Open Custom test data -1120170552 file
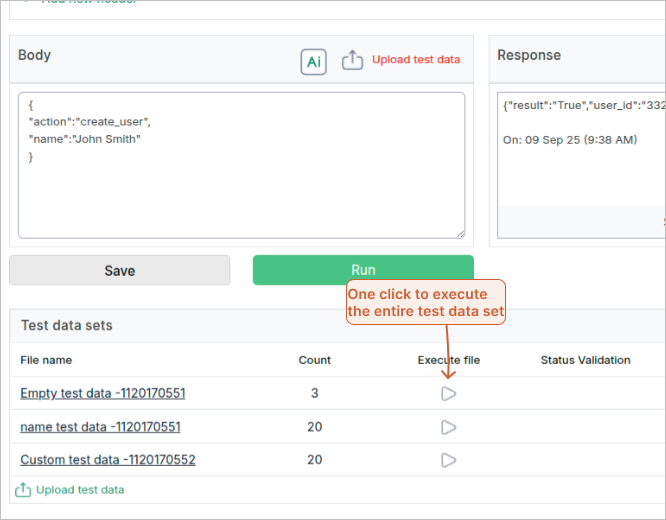 pos(108,460)
